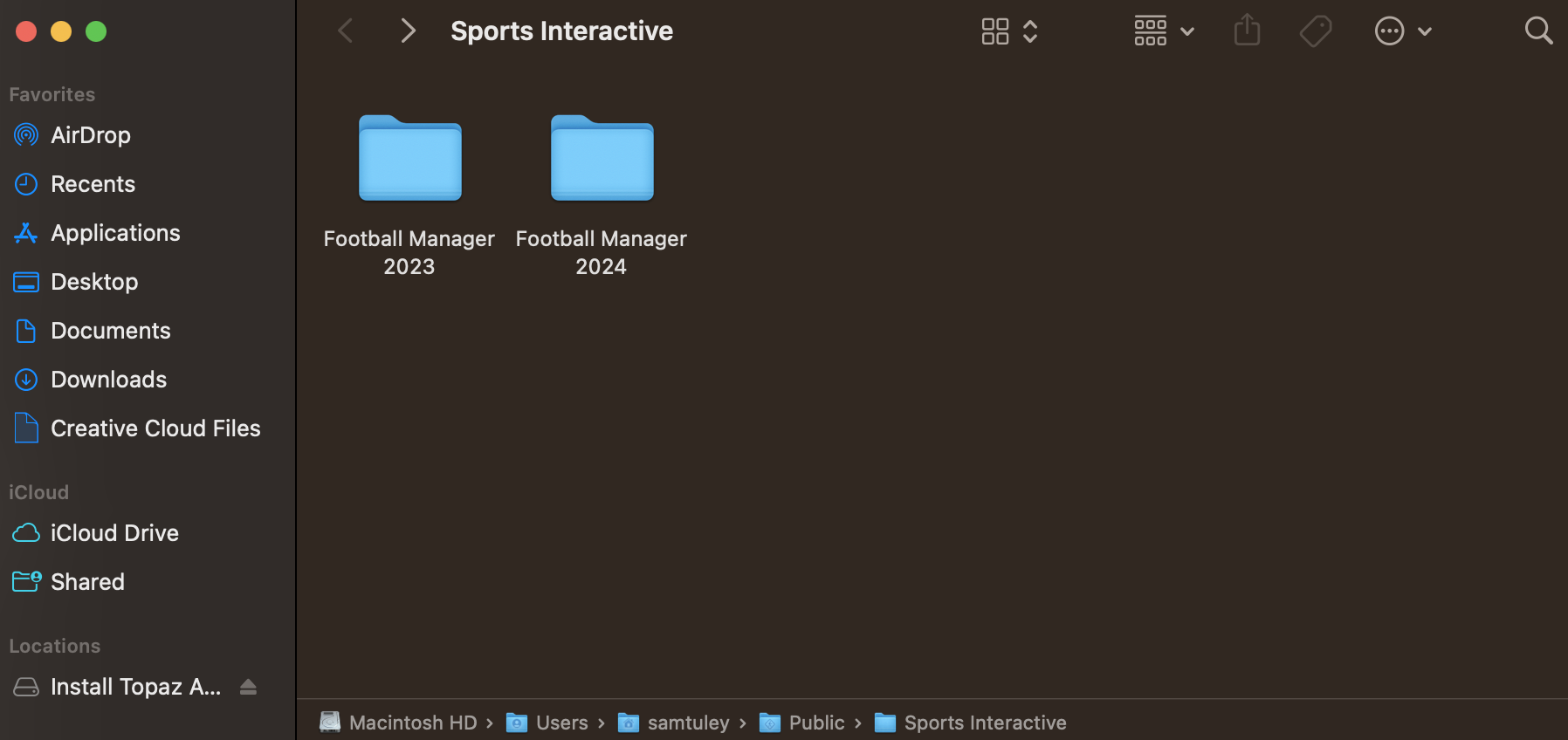Expand the Group By dropdown chevron
This screenshot has height=740, width=1568.
coord(1187,31)
